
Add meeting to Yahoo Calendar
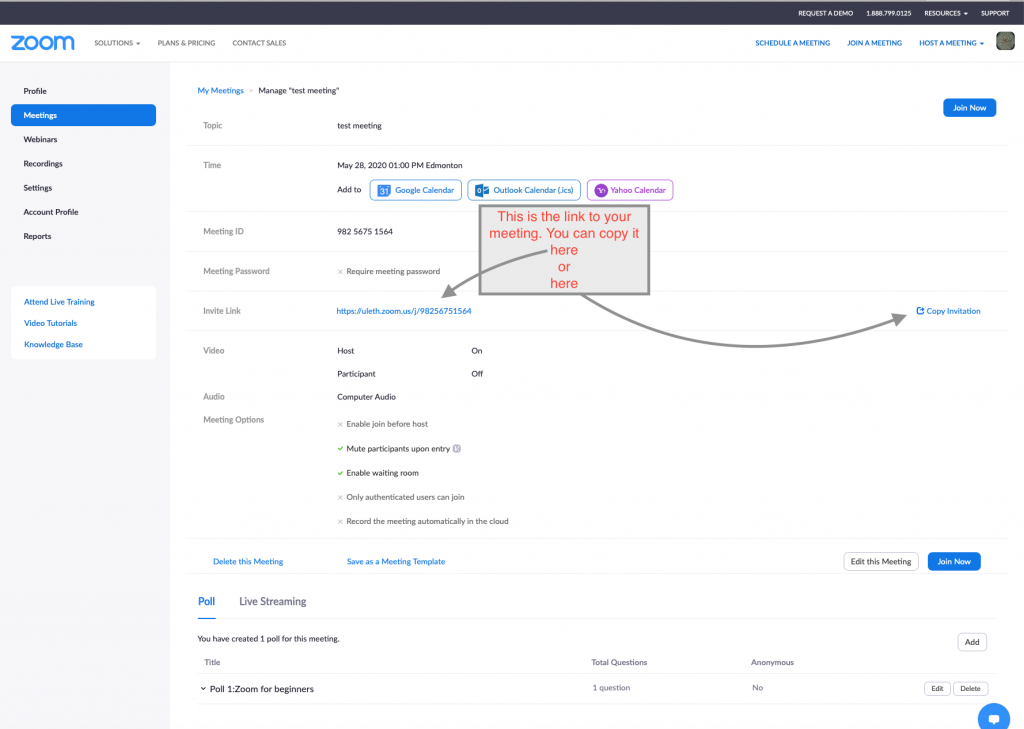point(630,190)
